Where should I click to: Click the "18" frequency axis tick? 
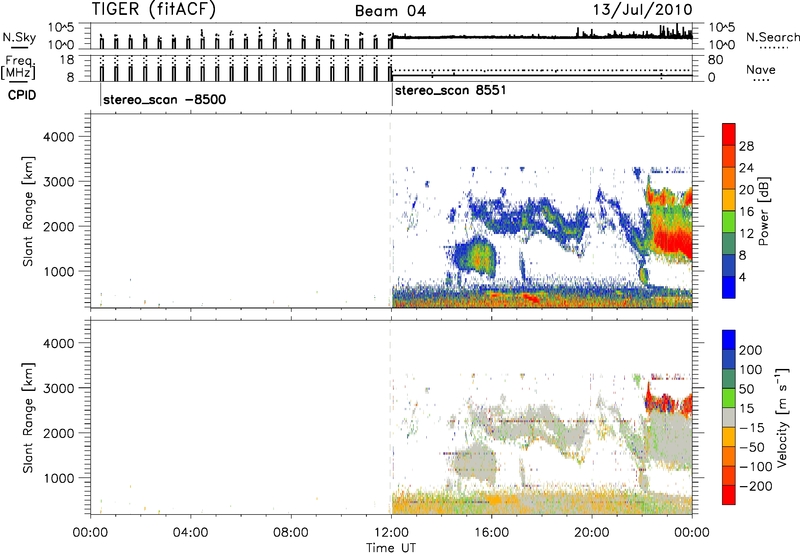pyautogui.click(x=67, y=59)
